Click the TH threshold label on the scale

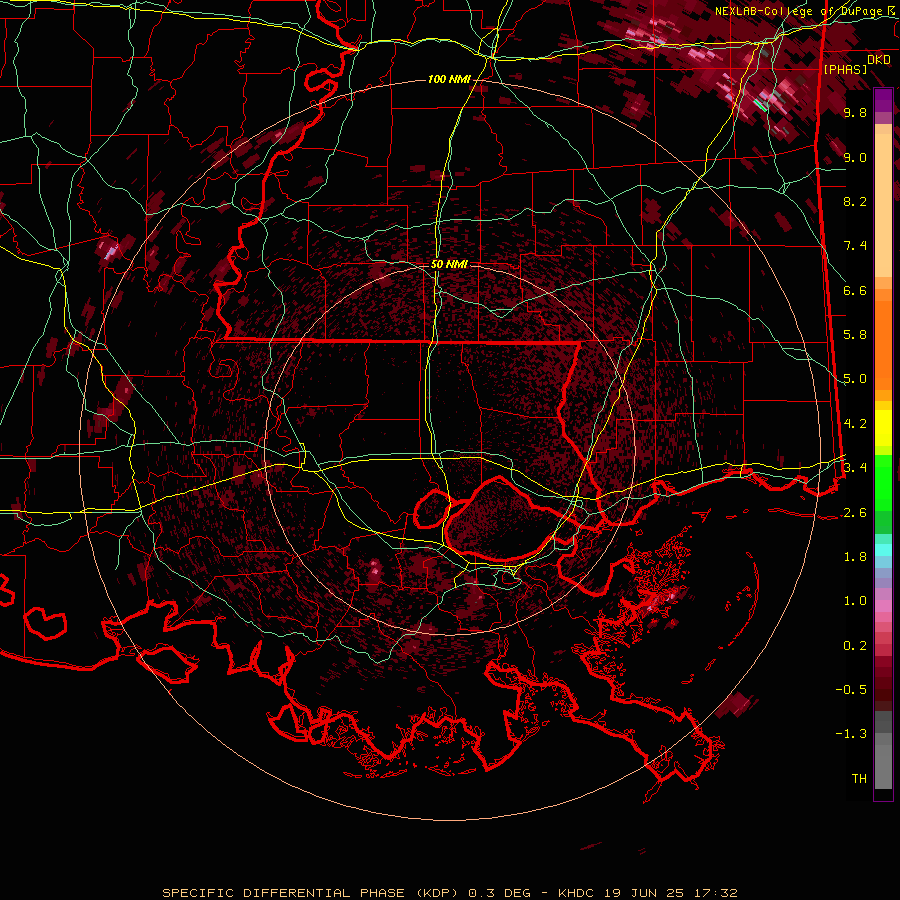coord(859,779)
